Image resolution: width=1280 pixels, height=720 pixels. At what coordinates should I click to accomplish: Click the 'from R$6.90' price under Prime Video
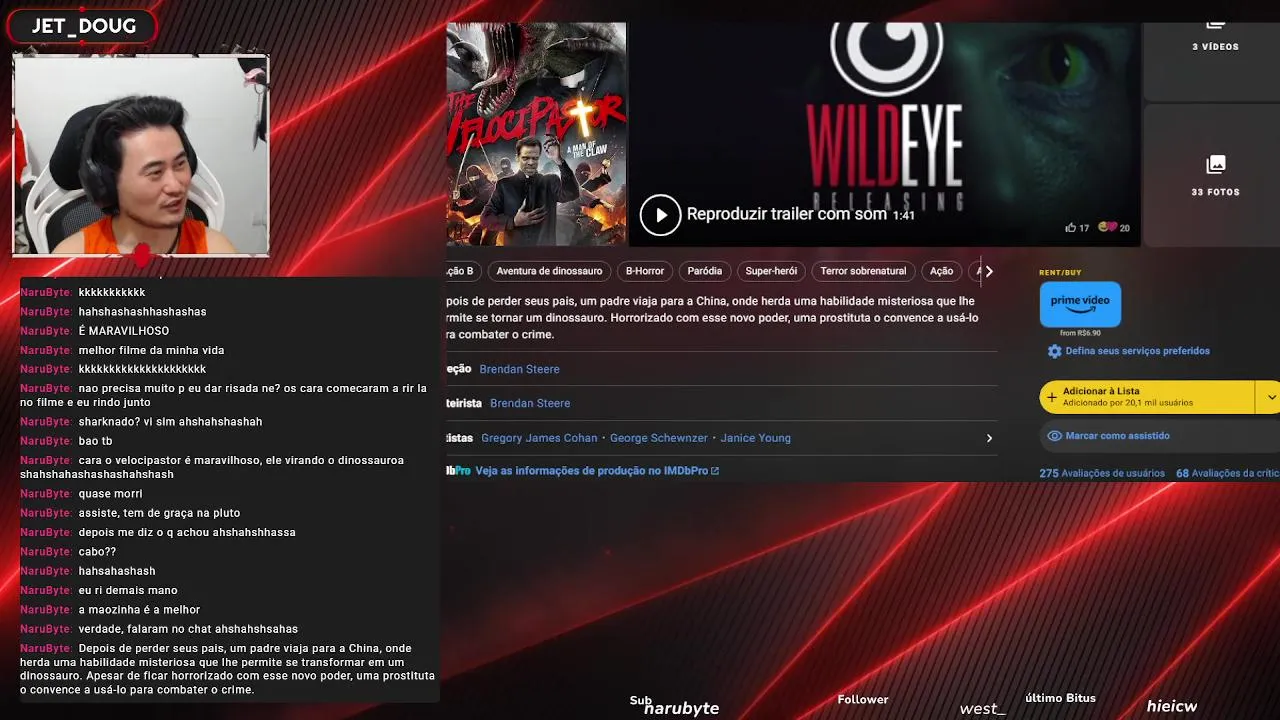click(1080, 333)
